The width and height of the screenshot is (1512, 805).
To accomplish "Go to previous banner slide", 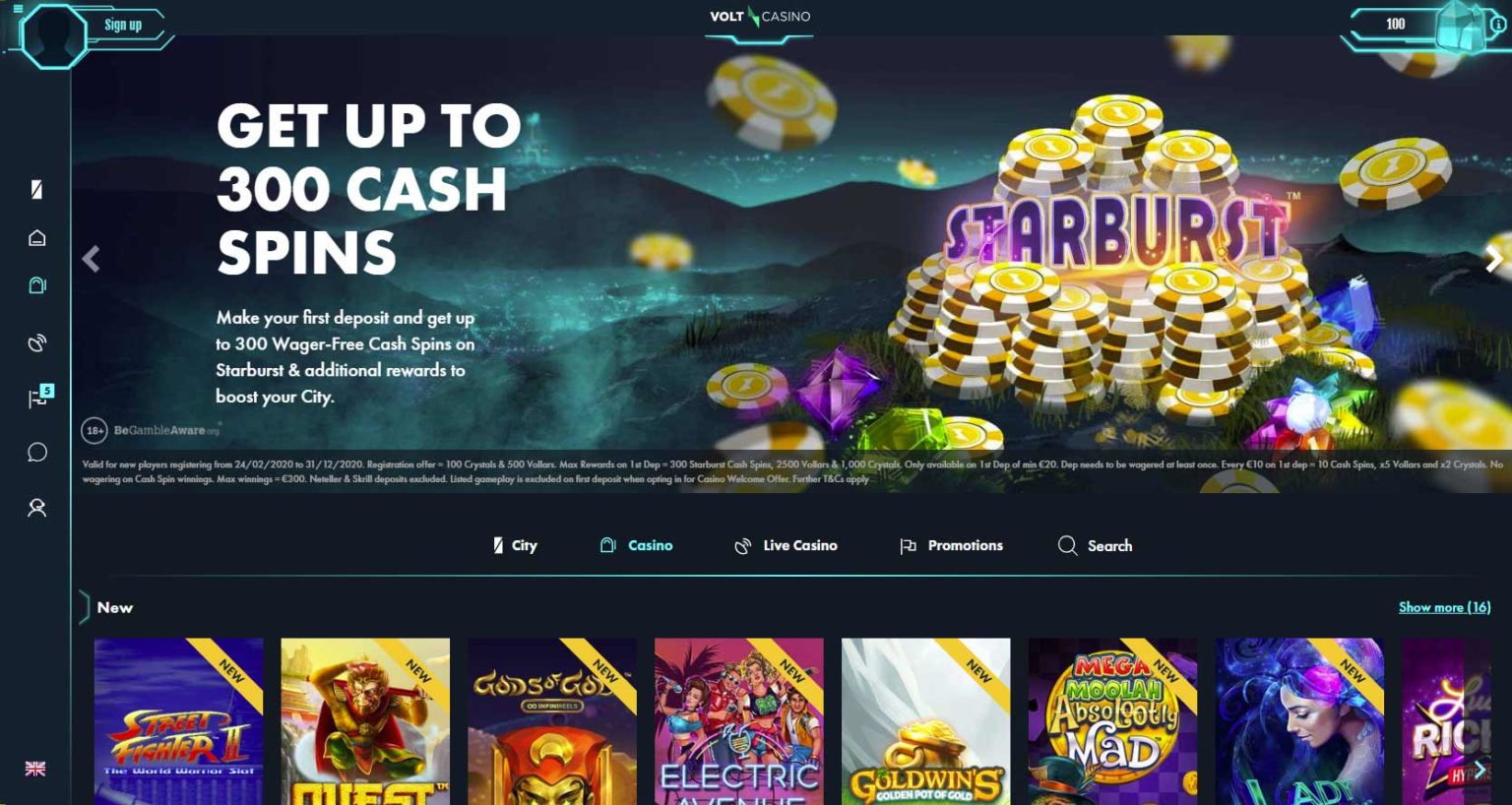I will pos(91,259).
